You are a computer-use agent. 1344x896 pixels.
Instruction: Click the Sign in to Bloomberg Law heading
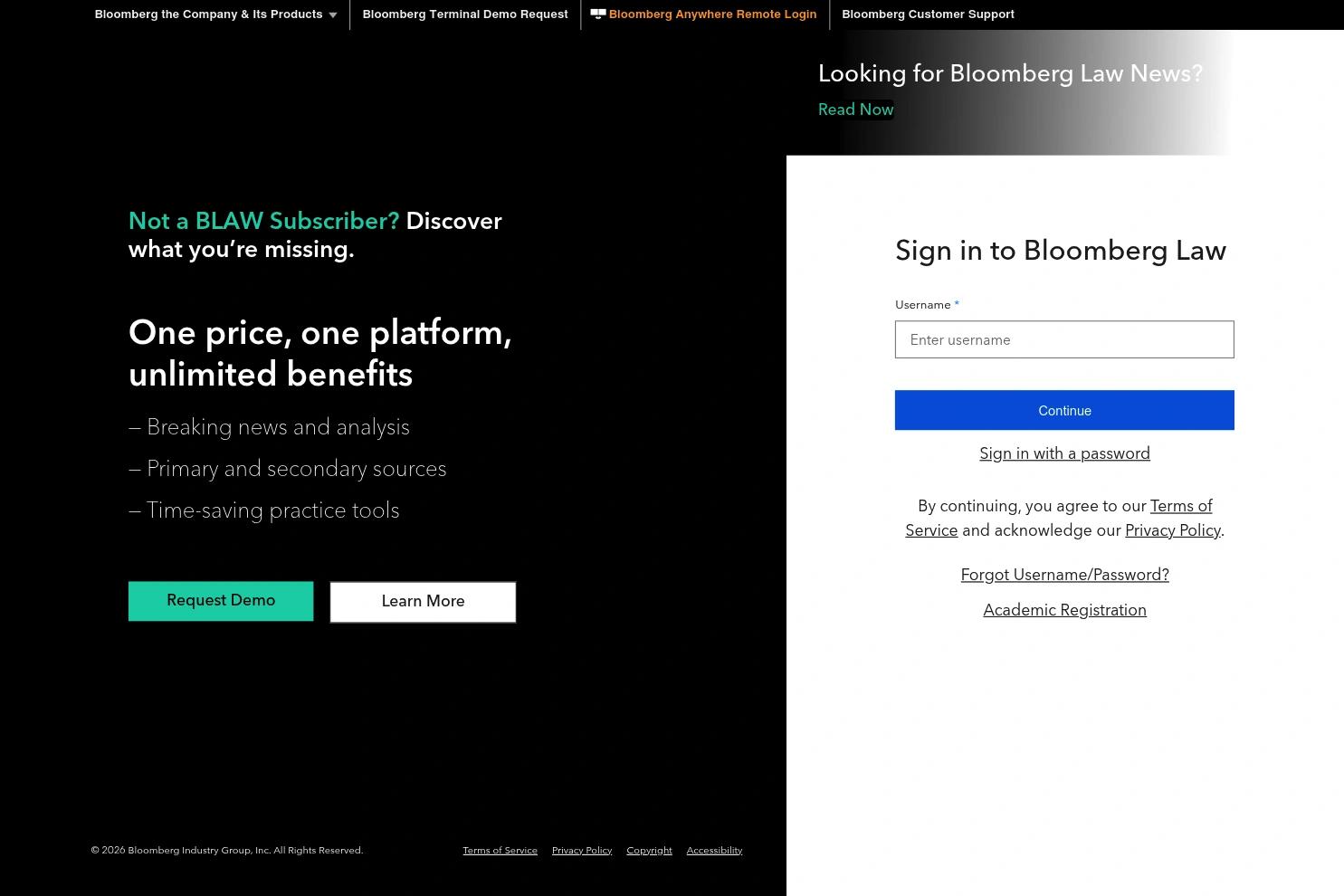click(x=1061, y=251)
